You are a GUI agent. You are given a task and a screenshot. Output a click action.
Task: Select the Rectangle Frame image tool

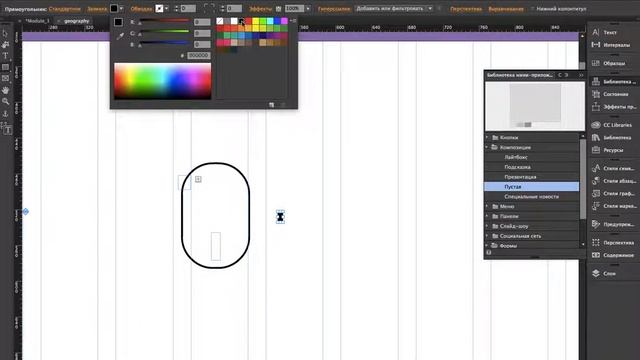[x=5, y=78]
